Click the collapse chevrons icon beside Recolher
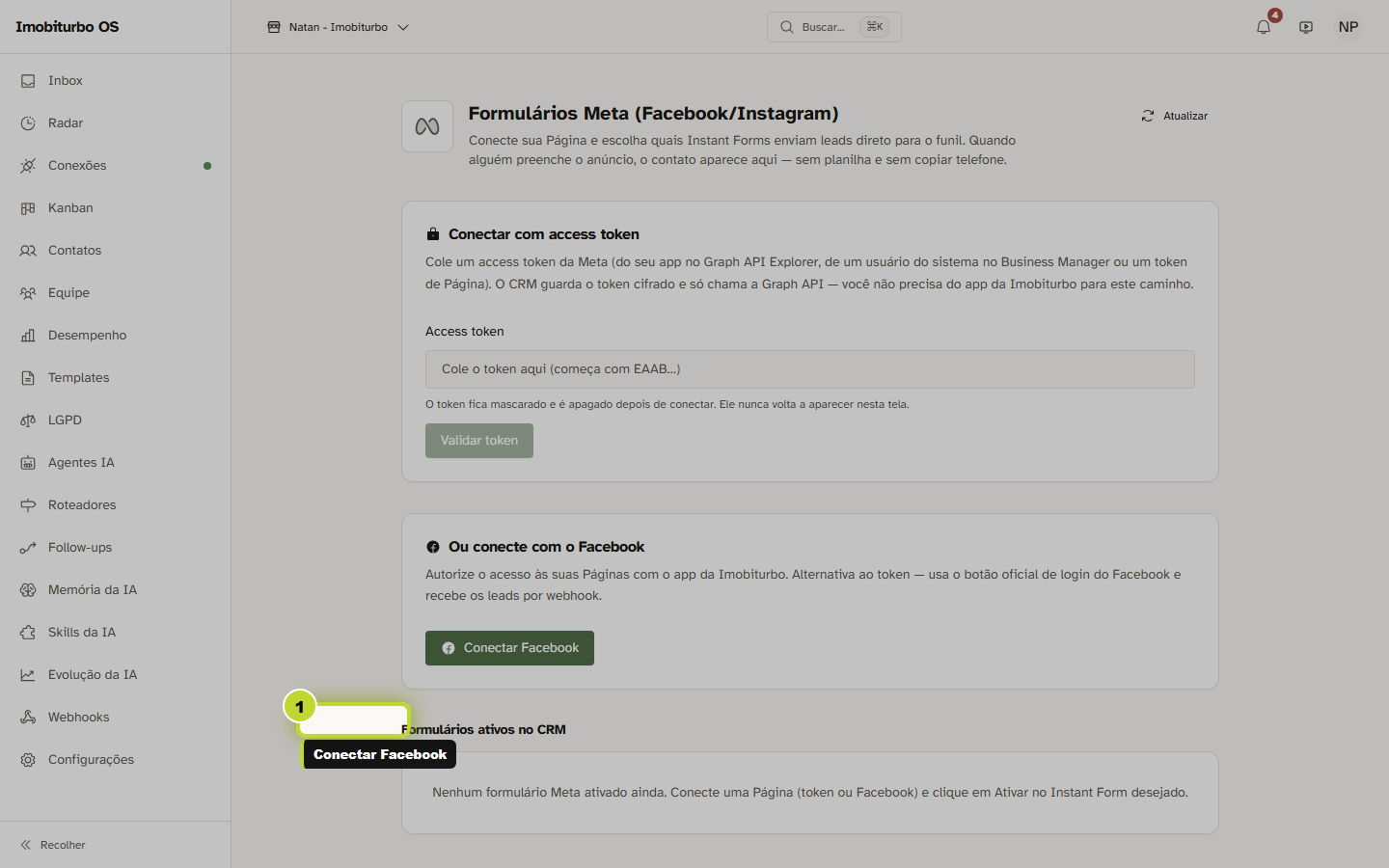 26,845
